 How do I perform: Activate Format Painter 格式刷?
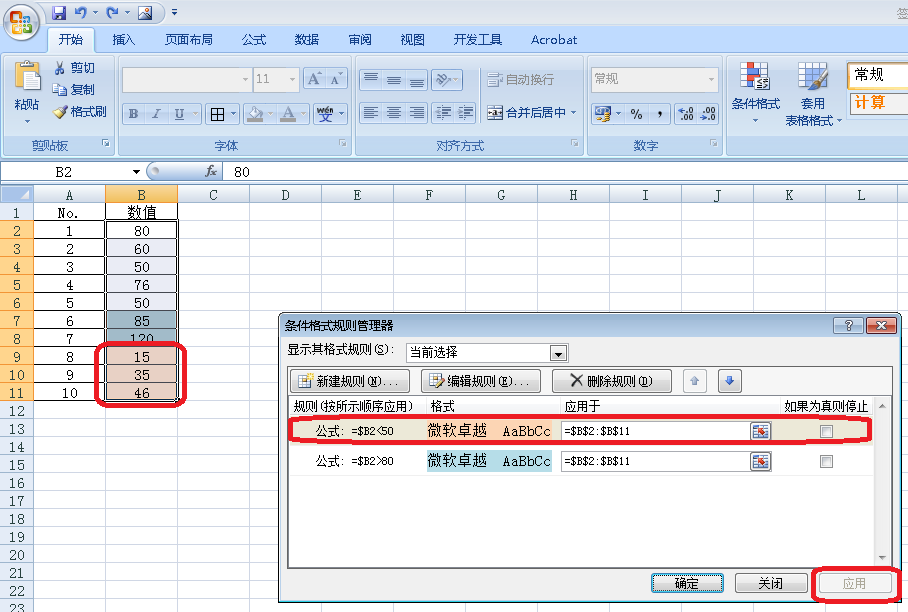click(80, 112)
